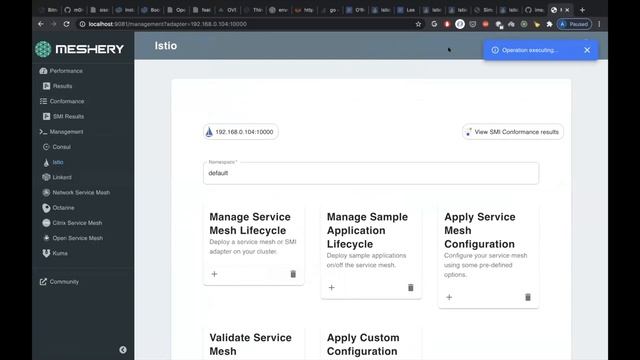Click the Community external link icon
This screenshot has height=360, width=640.
(43, 282)
